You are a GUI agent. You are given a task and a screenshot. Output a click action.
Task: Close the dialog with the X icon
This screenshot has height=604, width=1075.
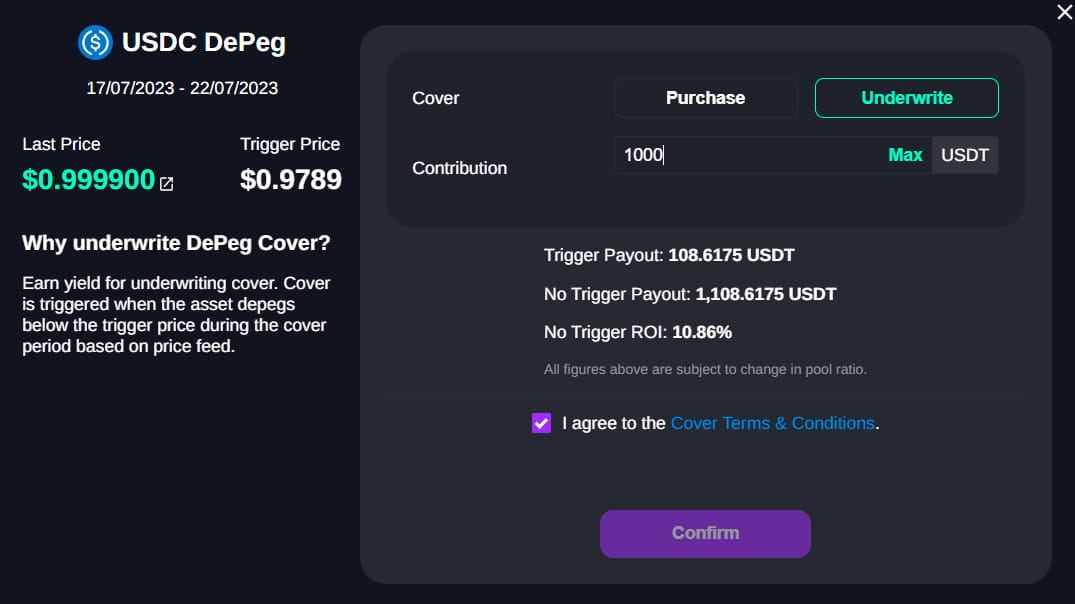coord(1064,12)
